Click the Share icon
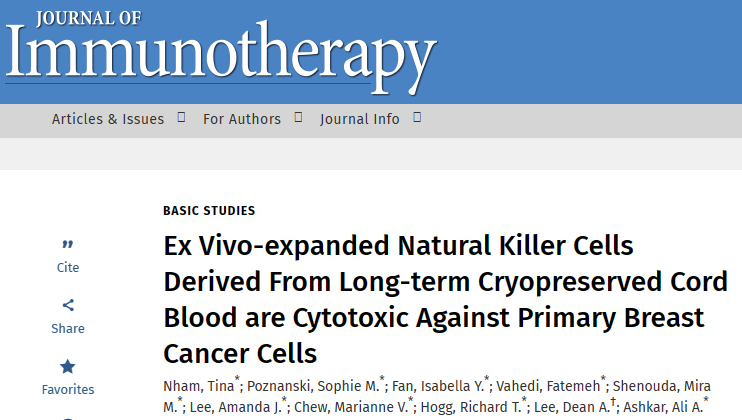The height and width of the screenshot is (420, 742). coord(68,305)
